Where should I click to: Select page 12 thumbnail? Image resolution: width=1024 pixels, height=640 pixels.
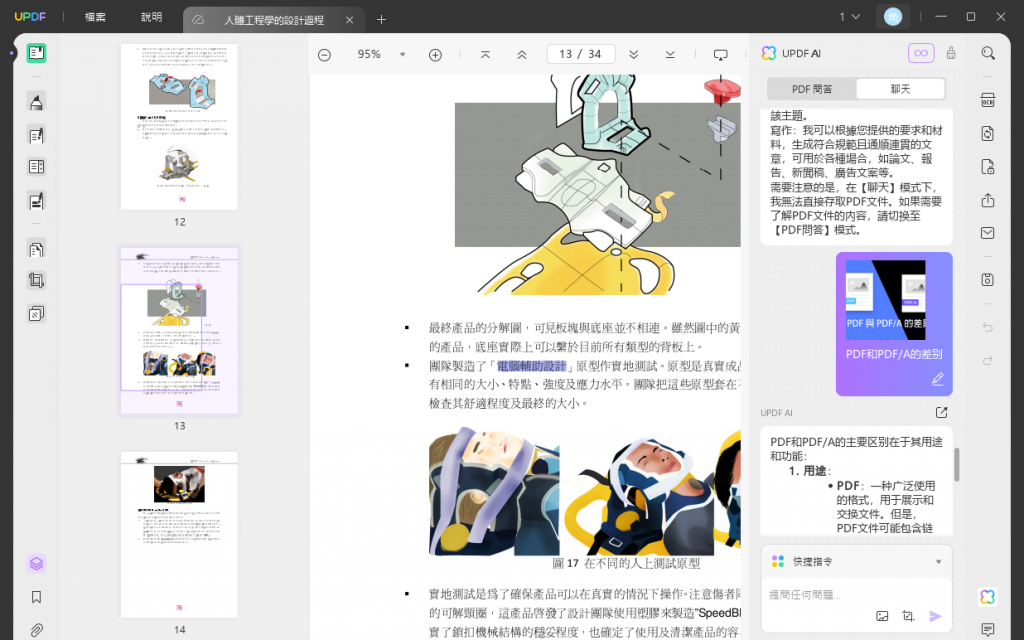[x=179, y=127]
